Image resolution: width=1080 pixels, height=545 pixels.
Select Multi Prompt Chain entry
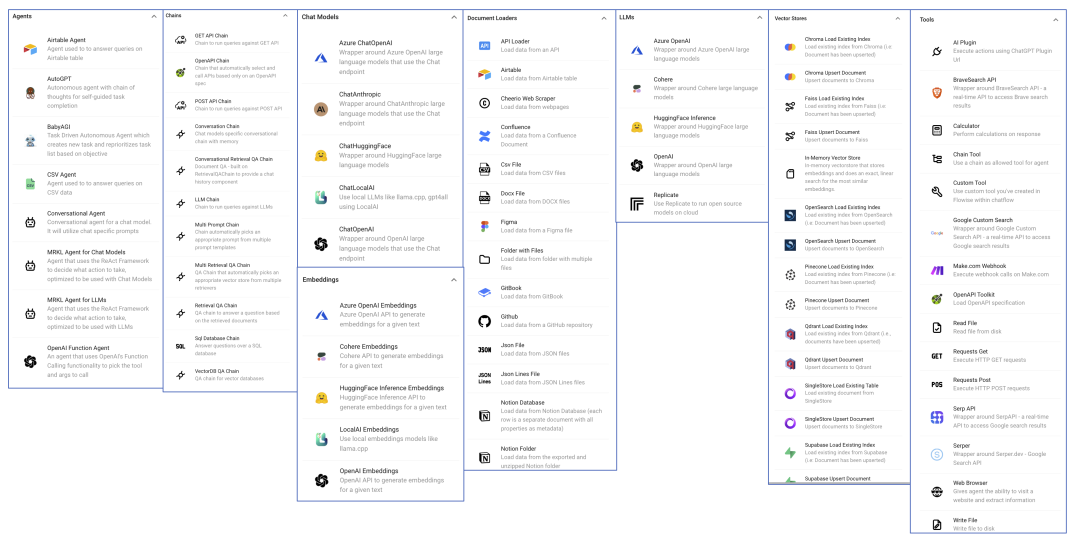click(230, 236)
